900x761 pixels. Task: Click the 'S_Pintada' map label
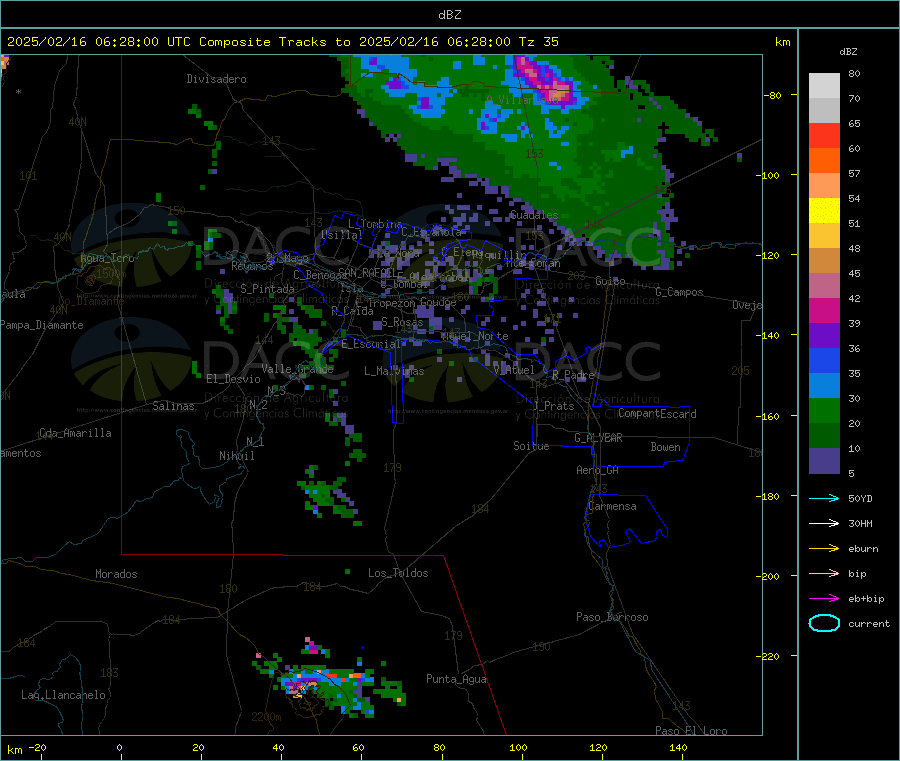click(x=267, y=289)
